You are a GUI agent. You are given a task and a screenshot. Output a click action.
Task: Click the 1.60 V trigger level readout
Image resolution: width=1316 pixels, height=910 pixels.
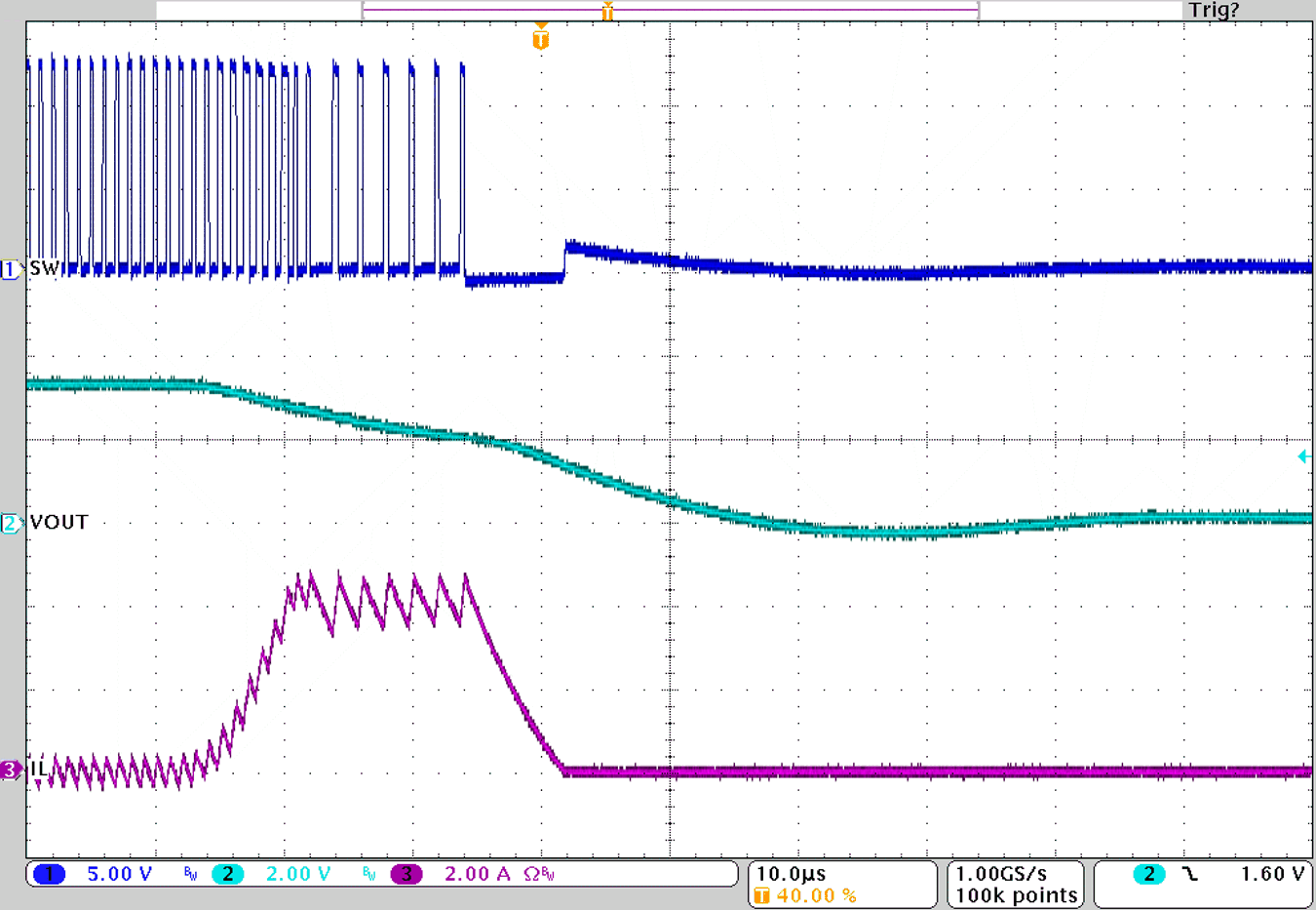point(1271,874)
